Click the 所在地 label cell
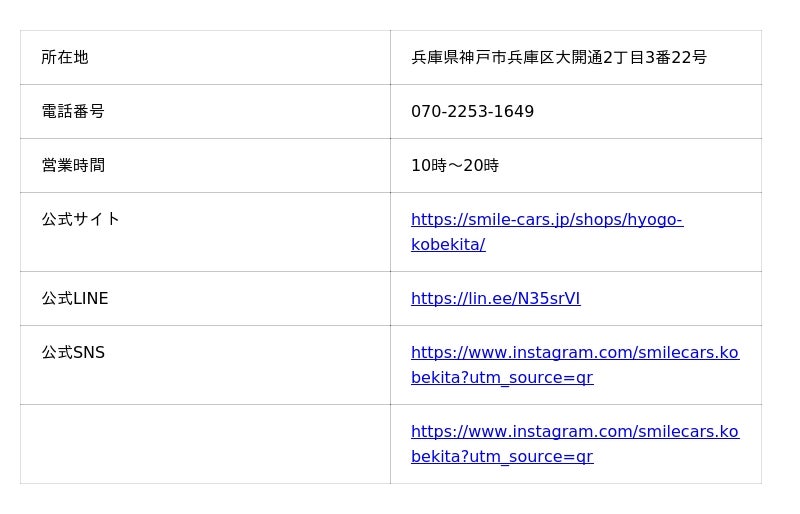 point(205,58)
